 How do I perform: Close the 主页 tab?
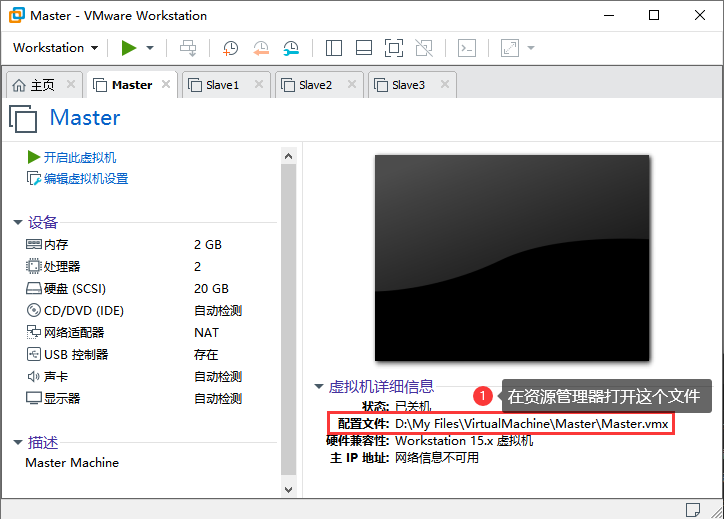pyautogui.click(x=71, y=84)
